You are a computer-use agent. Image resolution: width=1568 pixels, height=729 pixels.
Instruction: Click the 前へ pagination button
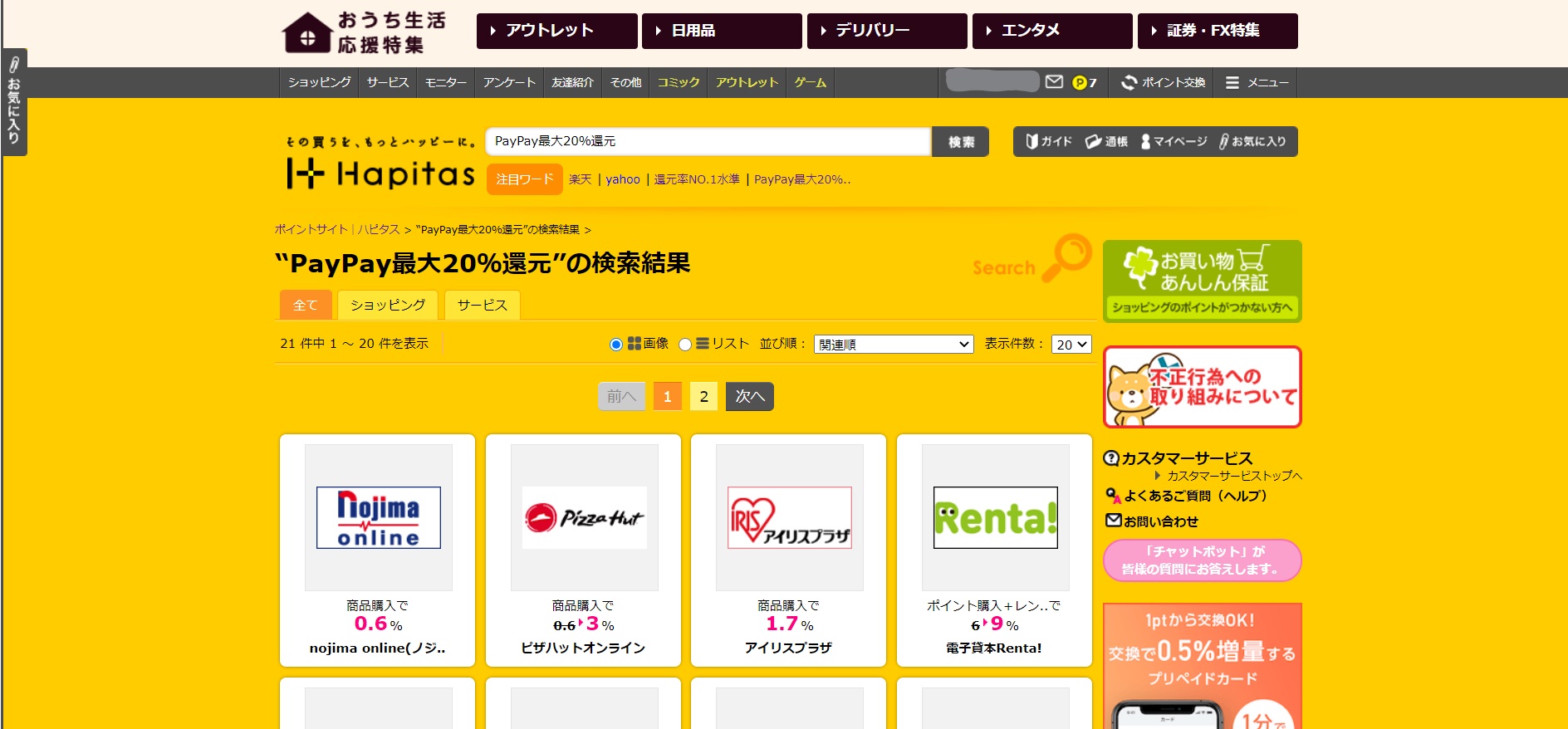click(x=622, y=396)
